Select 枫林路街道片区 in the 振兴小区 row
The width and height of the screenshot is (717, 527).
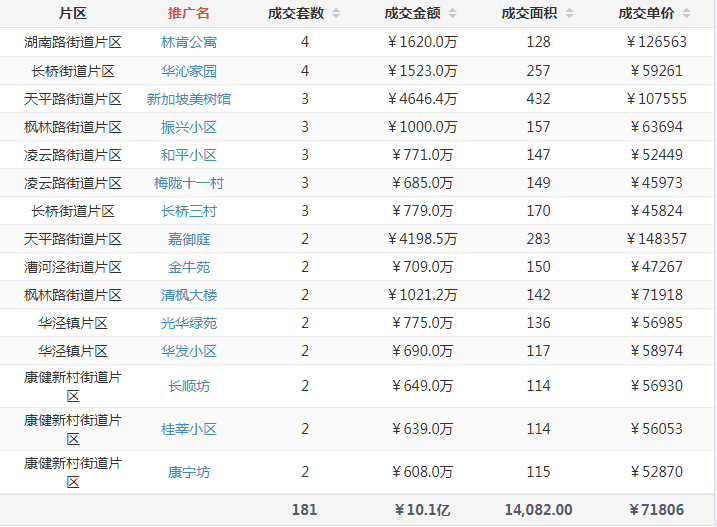pos(73,127)
